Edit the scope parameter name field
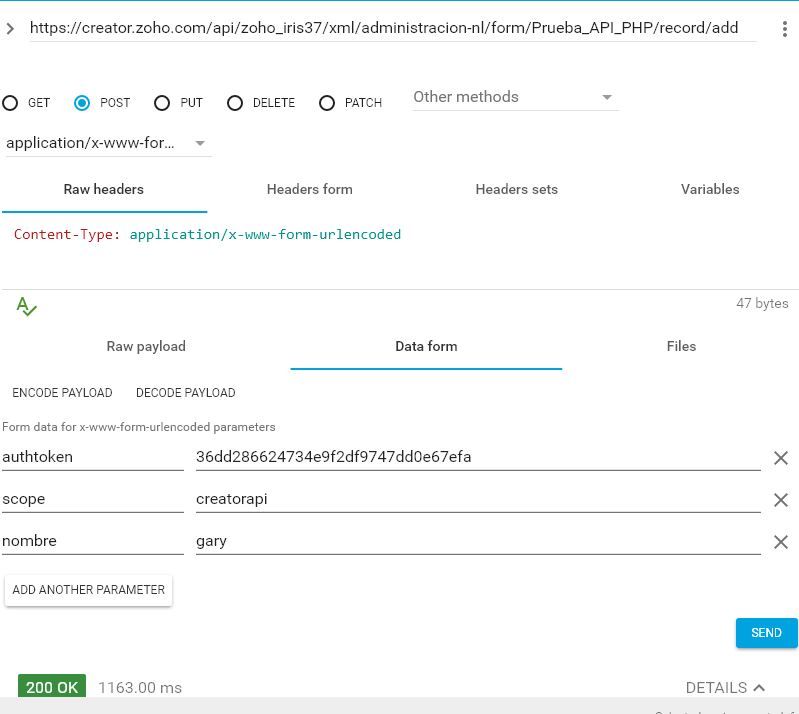This screenshot has height=714, width=799. pyautogui.click(x=93, y=499)
